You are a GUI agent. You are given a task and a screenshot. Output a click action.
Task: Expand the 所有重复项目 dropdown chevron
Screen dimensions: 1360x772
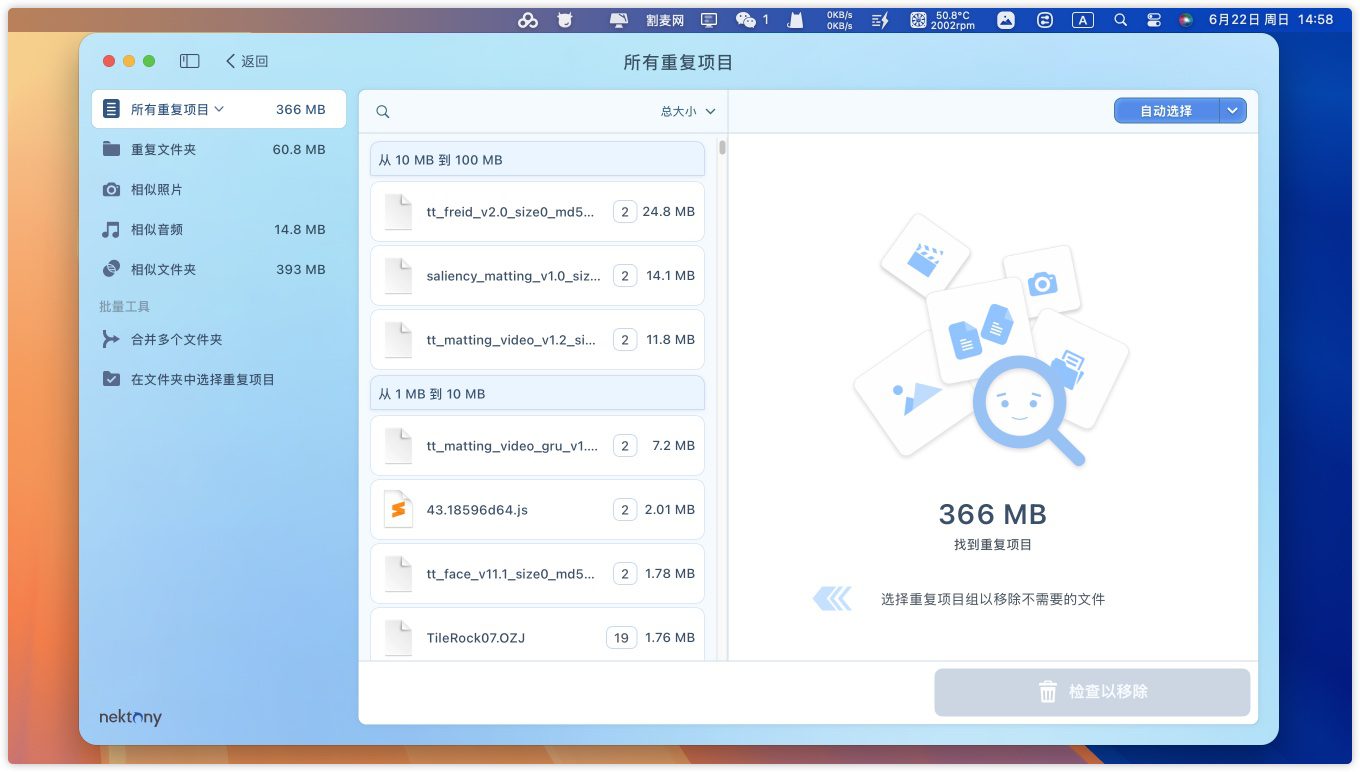point(219,109)
